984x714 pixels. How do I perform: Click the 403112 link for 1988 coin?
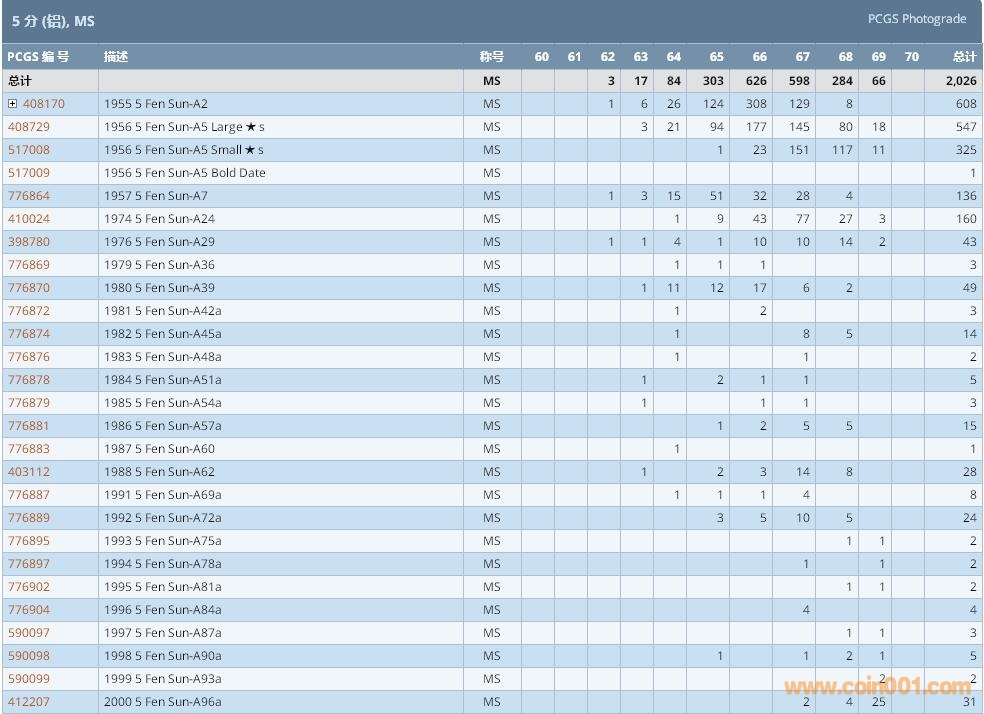[x=28, y=472]
